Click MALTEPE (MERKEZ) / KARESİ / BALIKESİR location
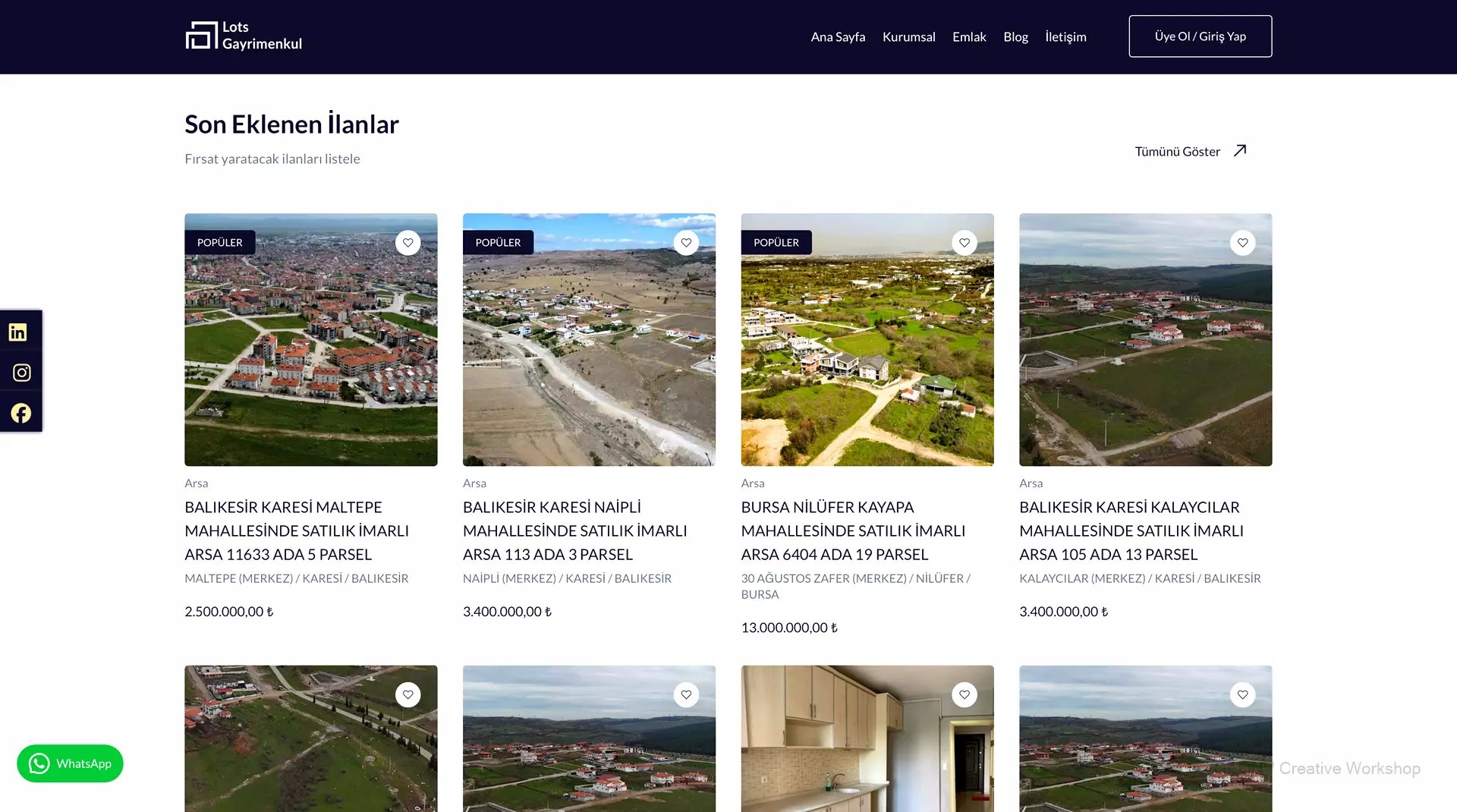1457x812 pixels. click(297, 578)
